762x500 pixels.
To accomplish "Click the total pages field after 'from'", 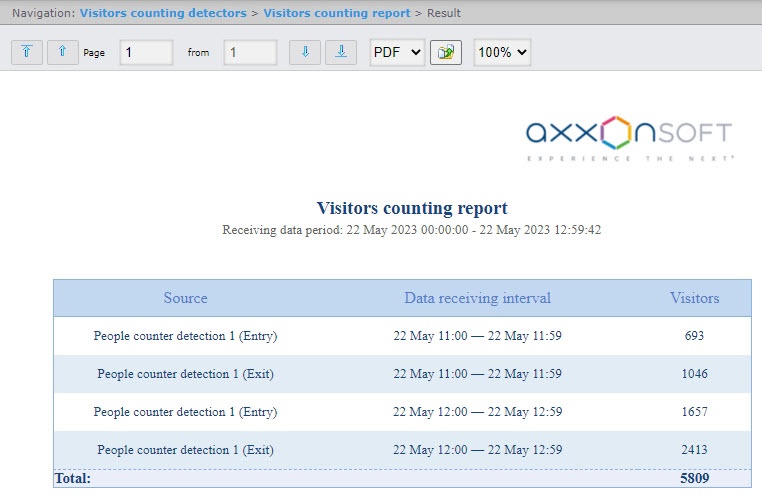I will point(250,52).
